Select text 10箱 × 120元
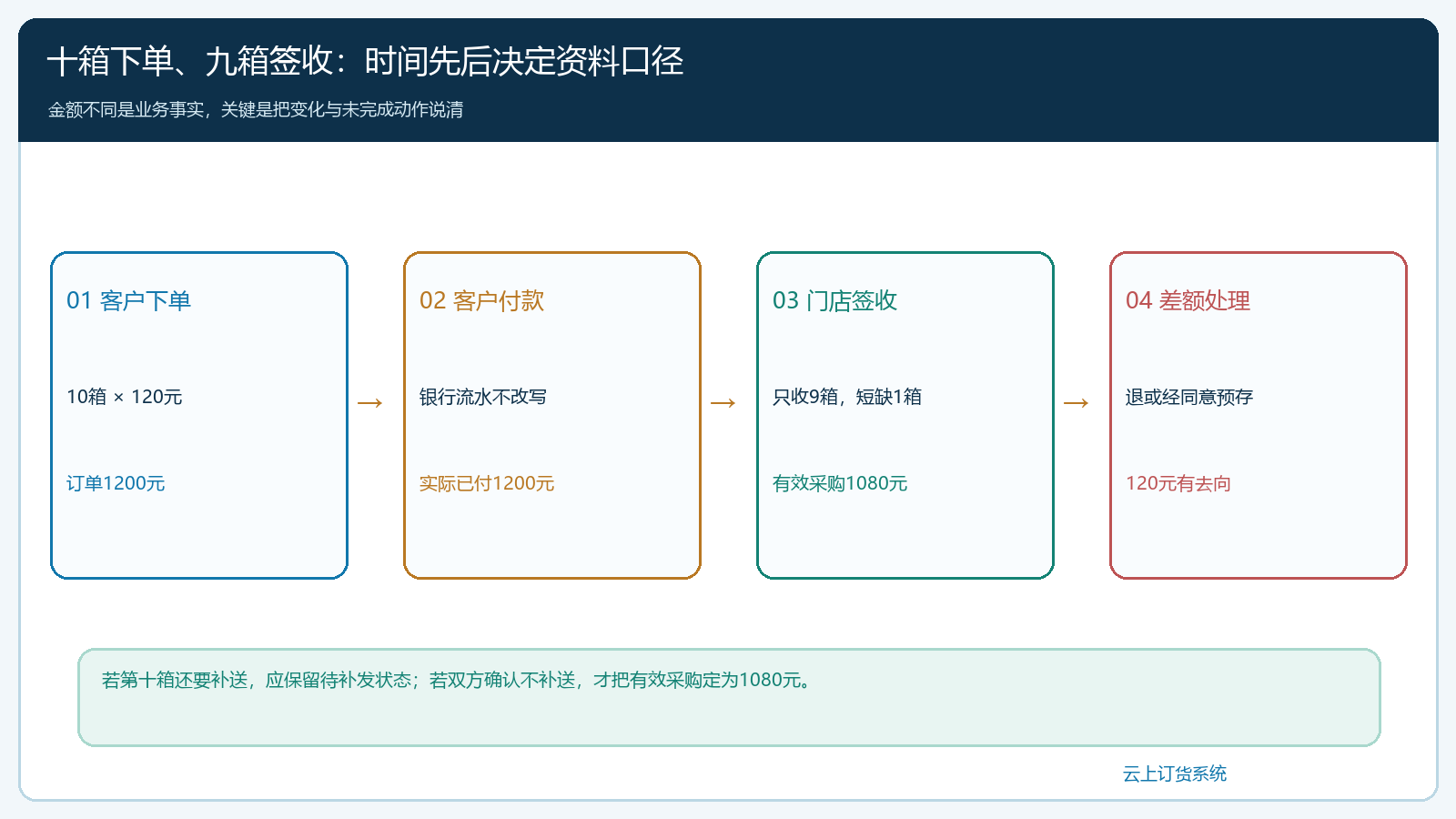This screenshot has height=819, width=1456. [x=125, y=397]
